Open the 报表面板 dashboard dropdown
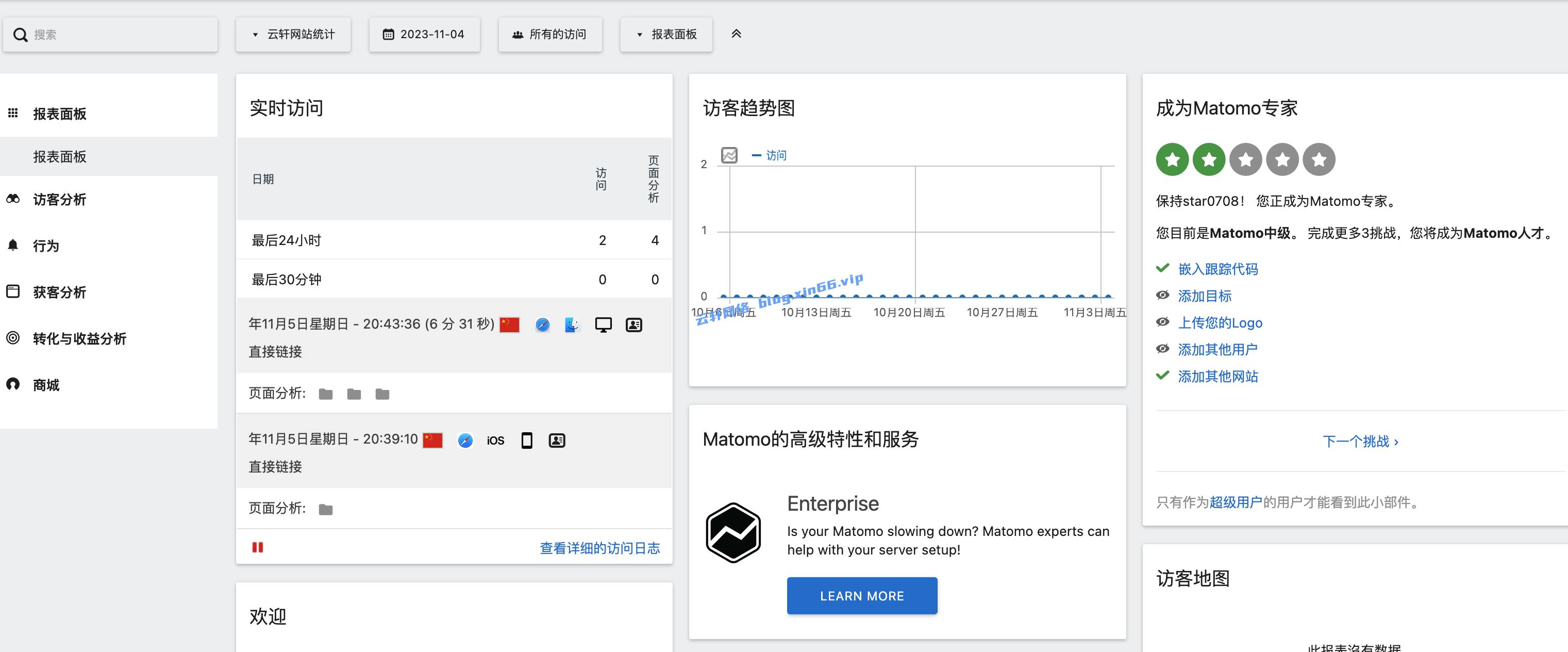This screenshot has width=1568, height=652. tap(666, 35)
